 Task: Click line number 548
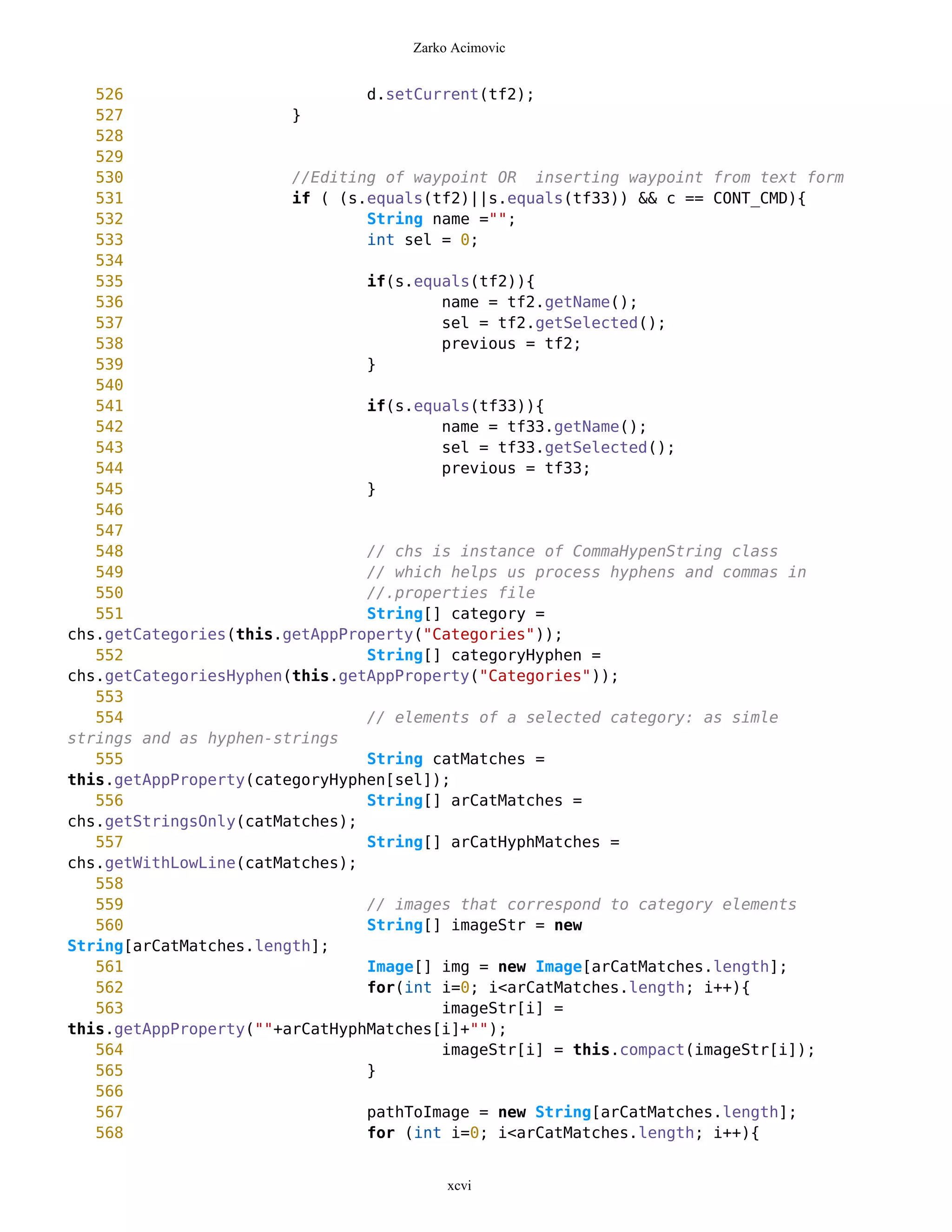tap(109, 551)
